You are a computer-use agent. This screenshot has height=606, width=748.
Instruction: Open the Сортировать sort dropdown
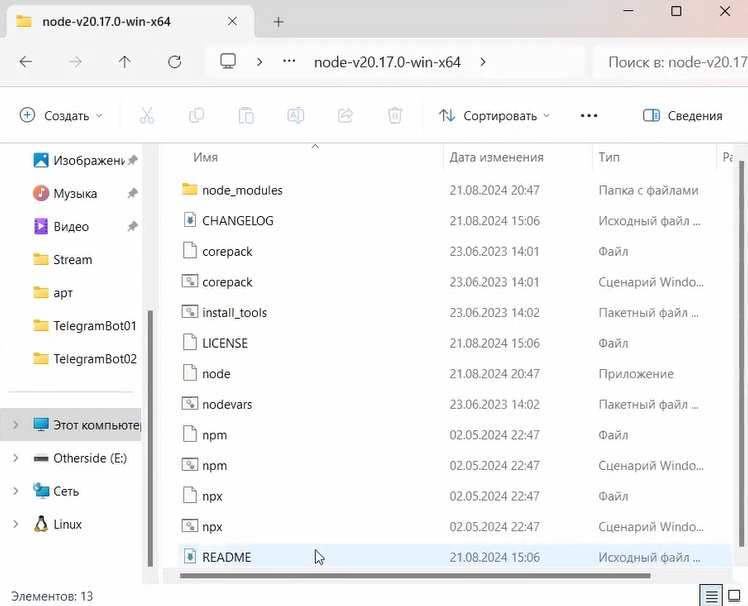click(494, 116)
